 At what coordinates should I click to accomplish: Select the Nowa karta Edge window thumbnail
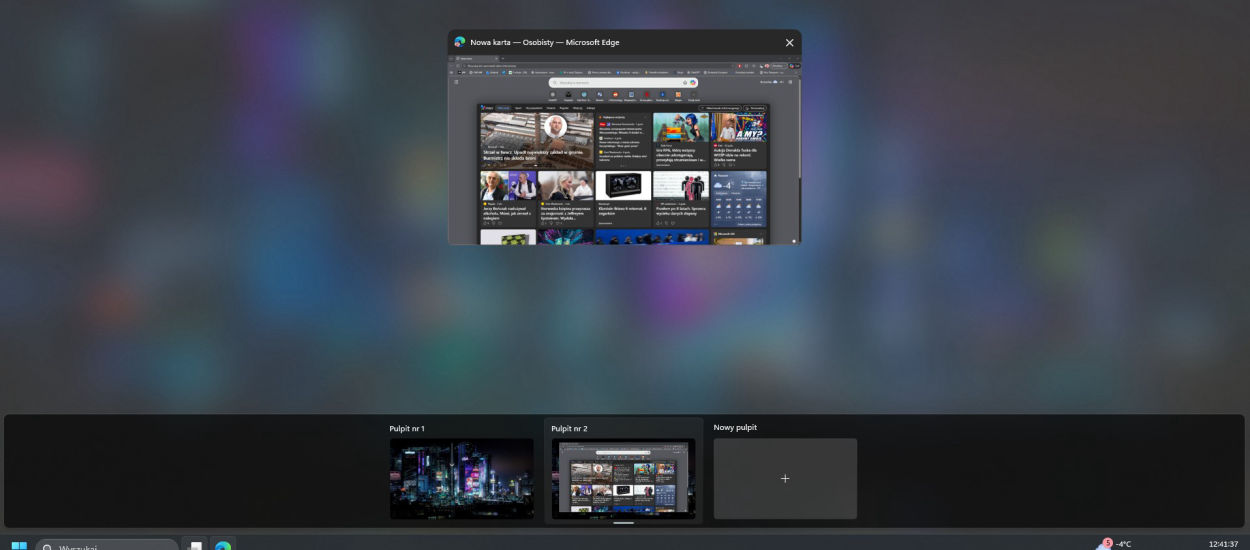tap(624, 150)
